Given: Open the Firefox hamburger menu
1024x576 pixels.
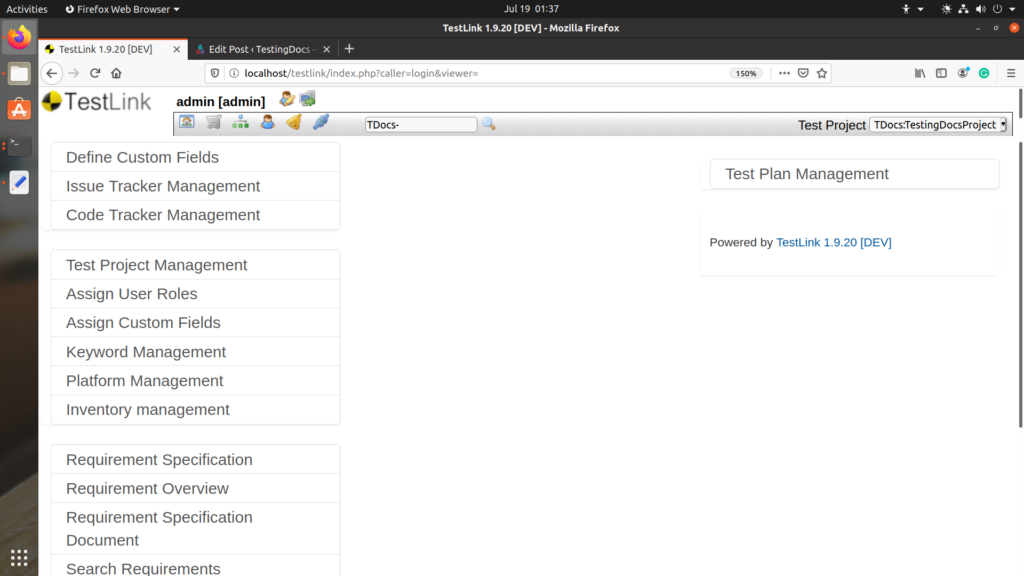Looking at the screenshot, I should [1010, 72].
